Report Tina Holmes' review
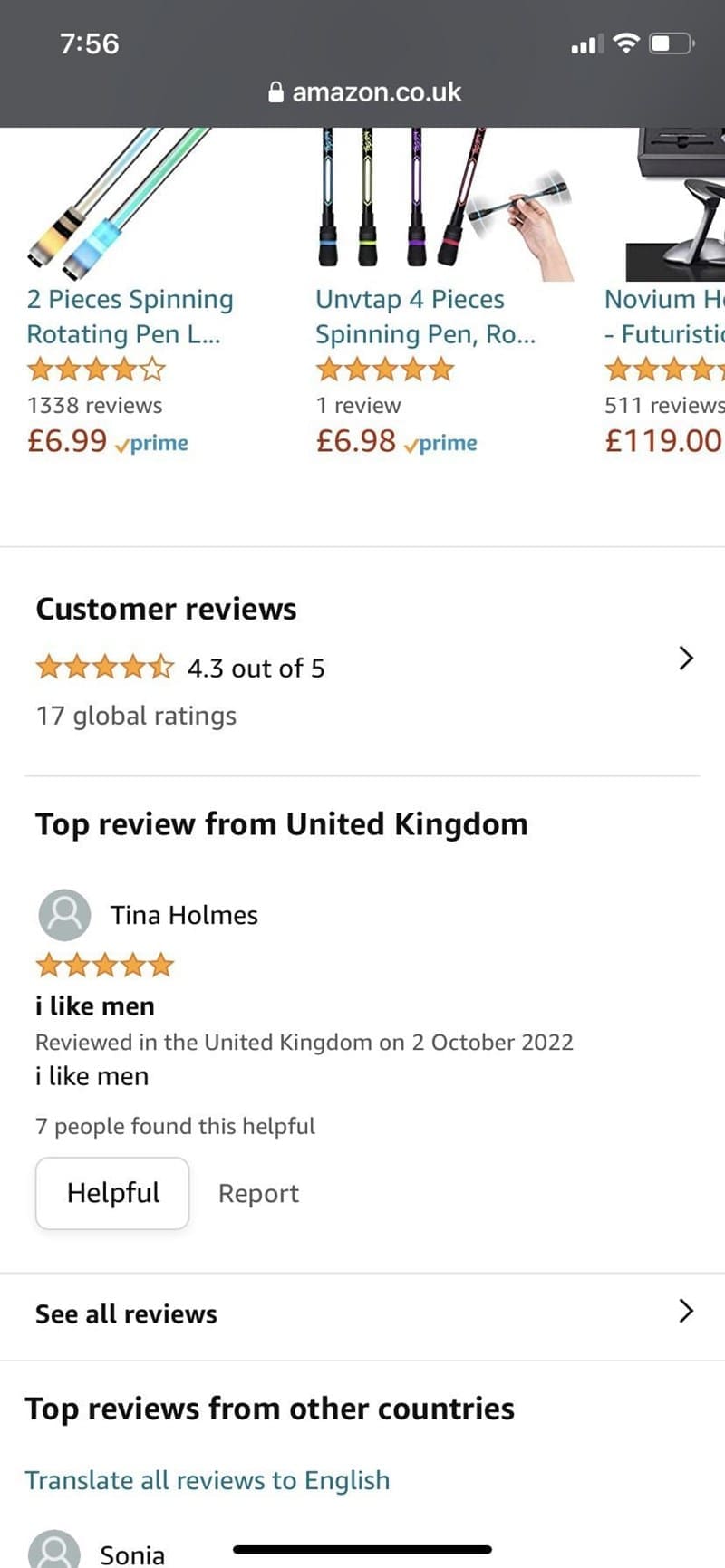This screenshot has width=725, height=1568. point(258,1193)
